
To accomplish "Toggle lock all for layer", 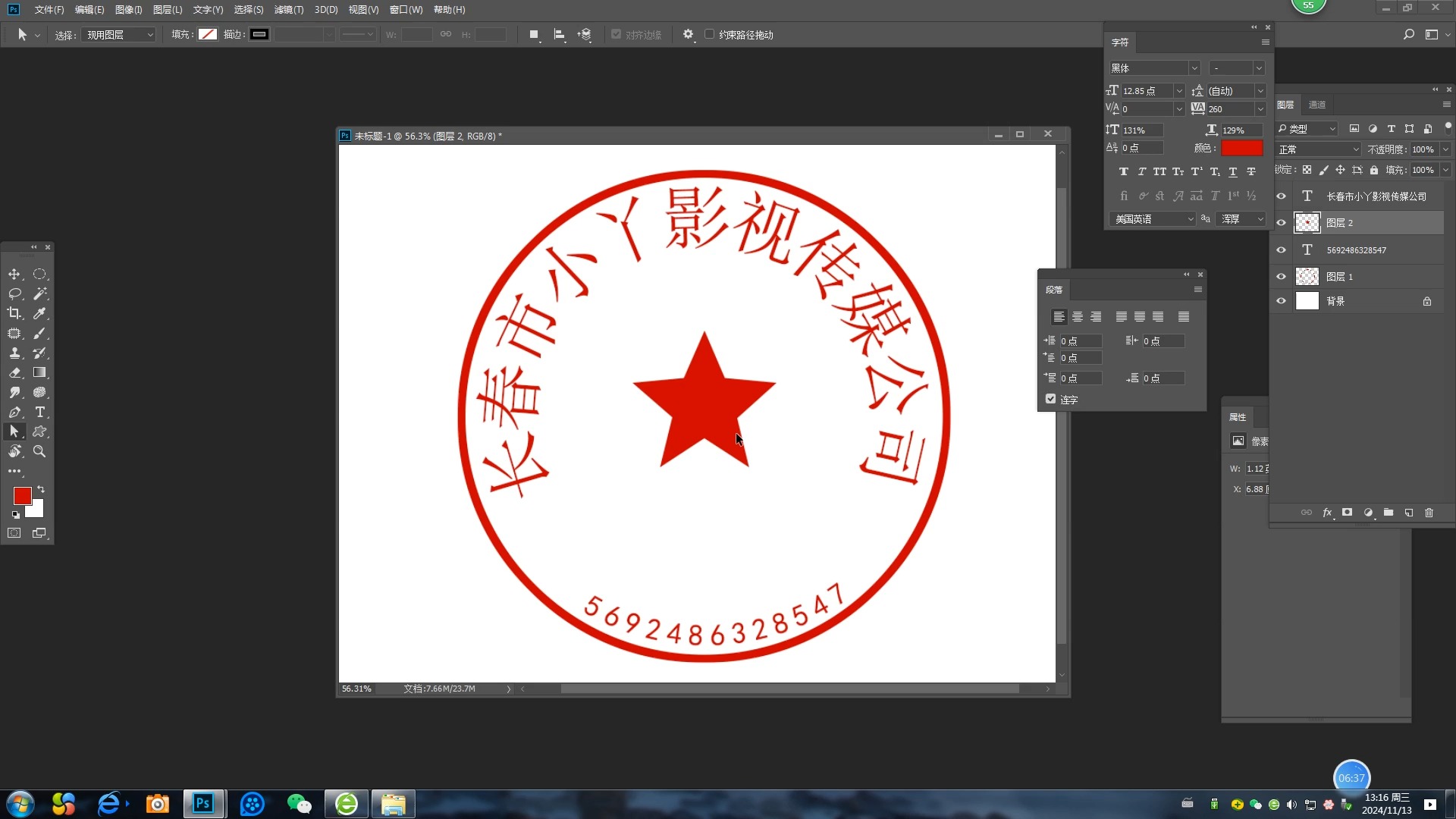I will point(1374,170).
